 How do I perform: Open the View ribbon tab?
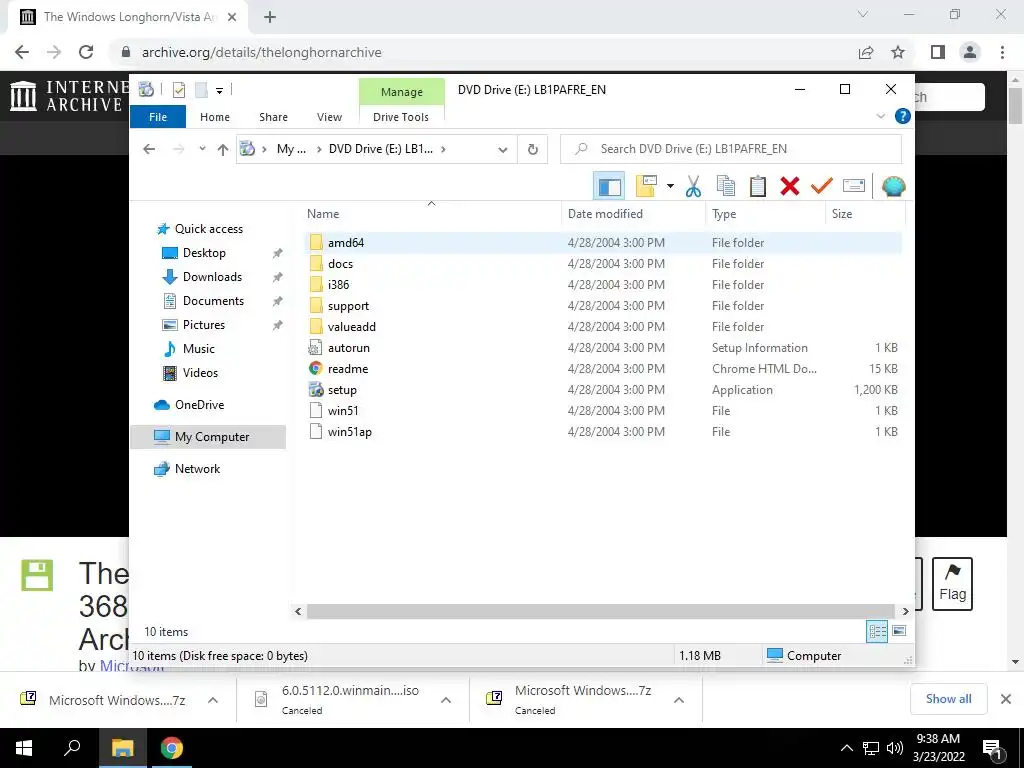[x=329, y=117]
